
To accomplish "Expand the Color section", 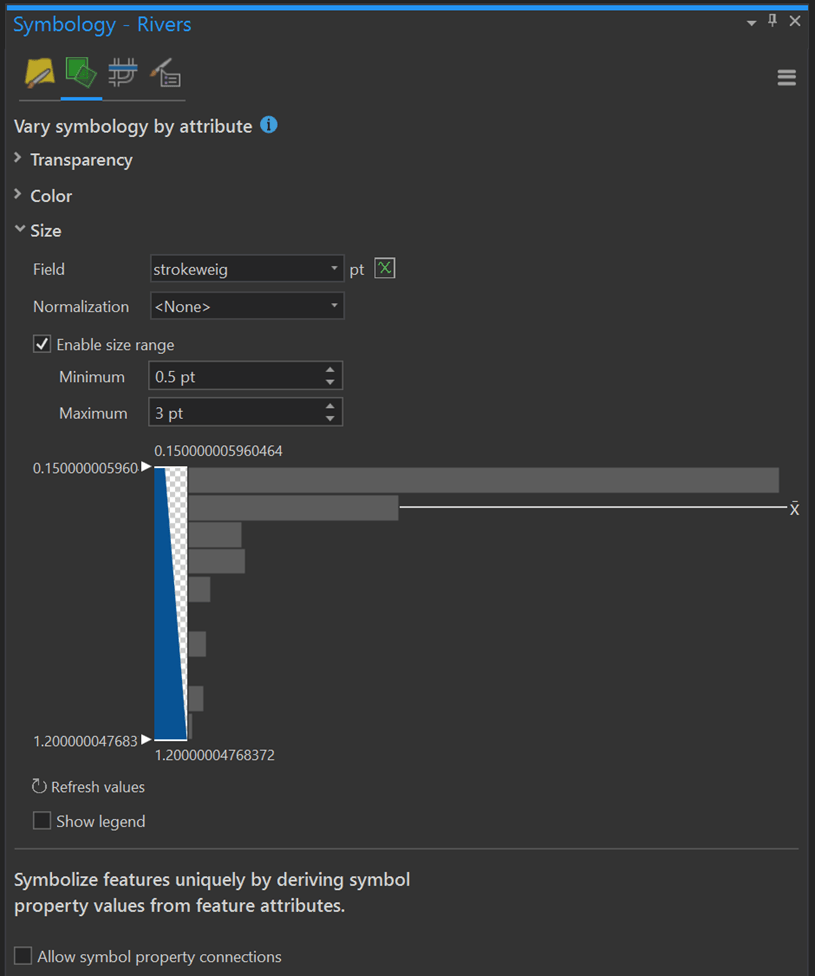I will 18,194.
